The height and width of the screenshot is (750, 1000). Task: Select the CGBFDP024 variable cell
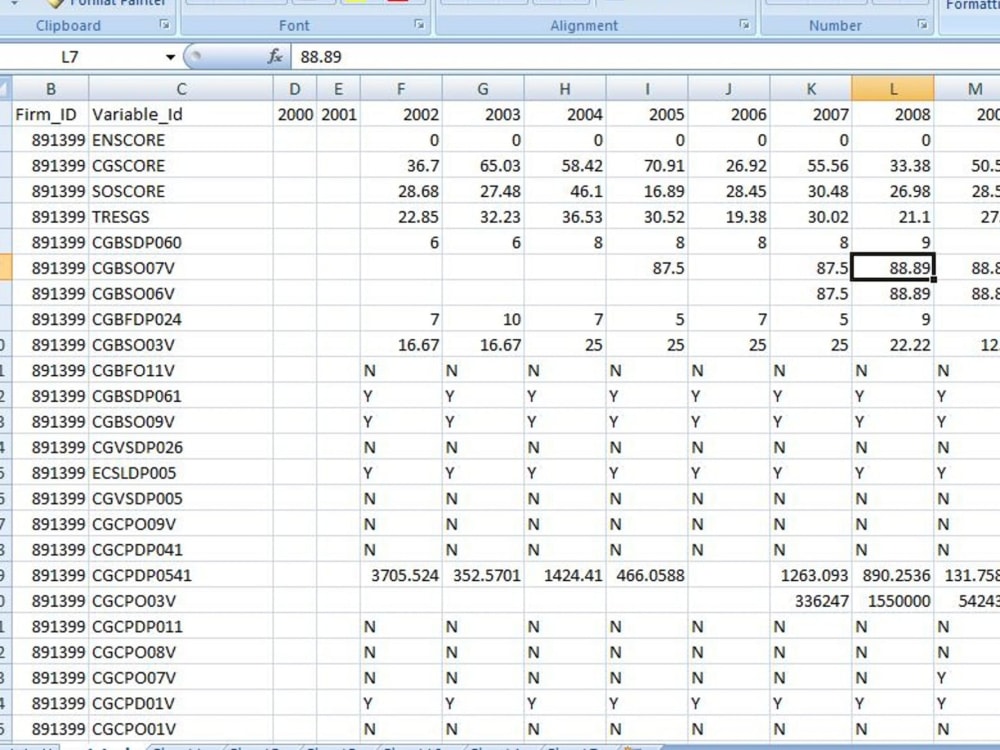181,319
